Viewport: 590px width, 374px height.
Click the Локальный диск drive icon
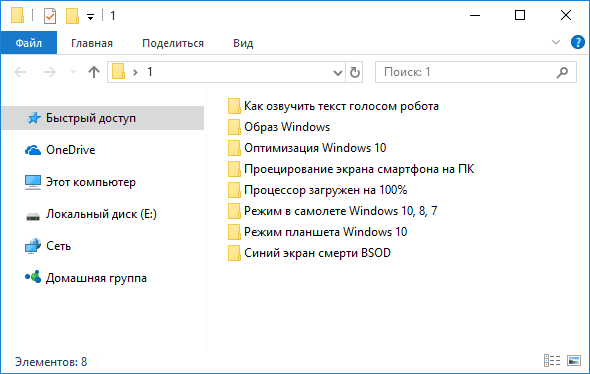(x=33, y=216)
